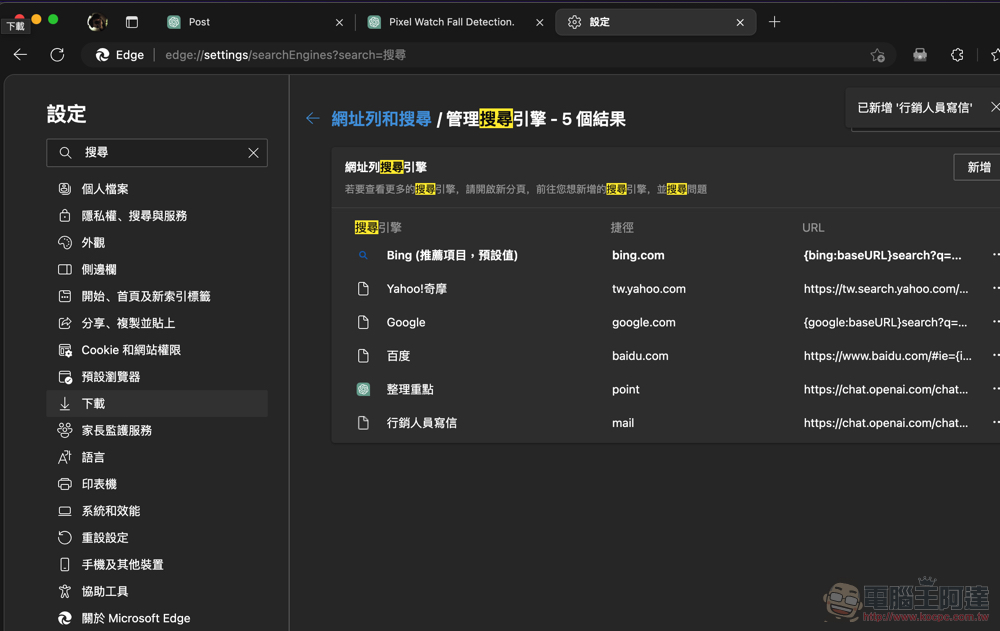This screenshot has height=631, width=1000.
Task: Clear the settings search box with X
Action: point(253,152)
